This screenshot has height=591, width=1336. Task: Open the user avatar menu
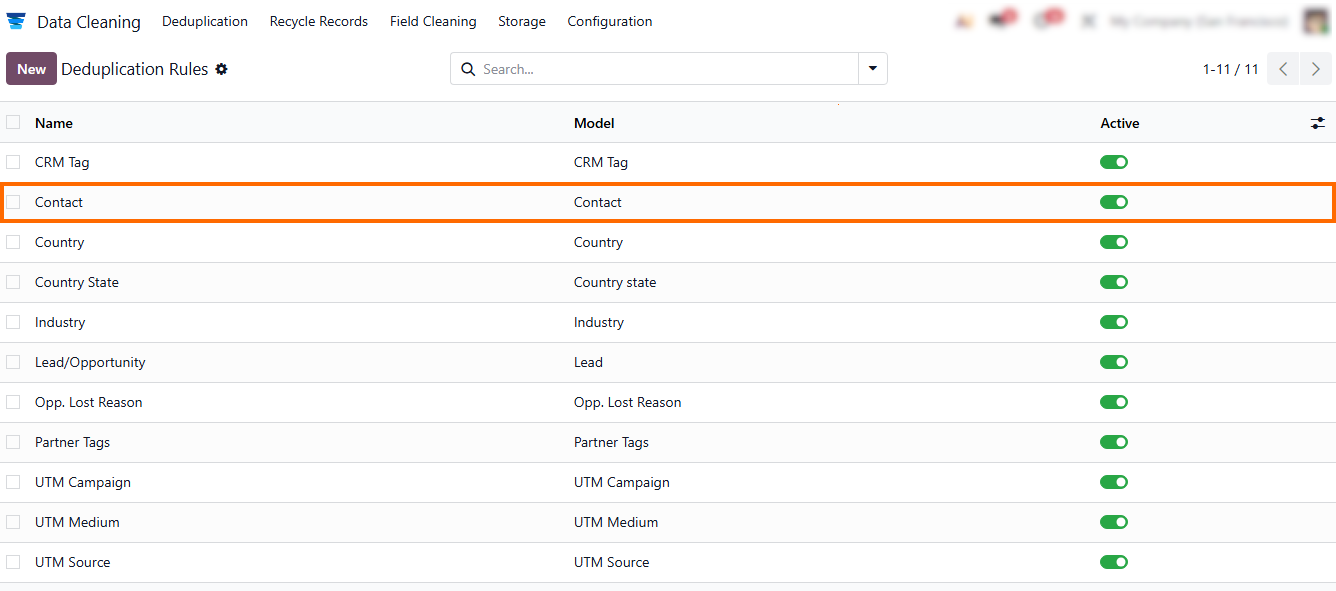tap(1315, 21)
